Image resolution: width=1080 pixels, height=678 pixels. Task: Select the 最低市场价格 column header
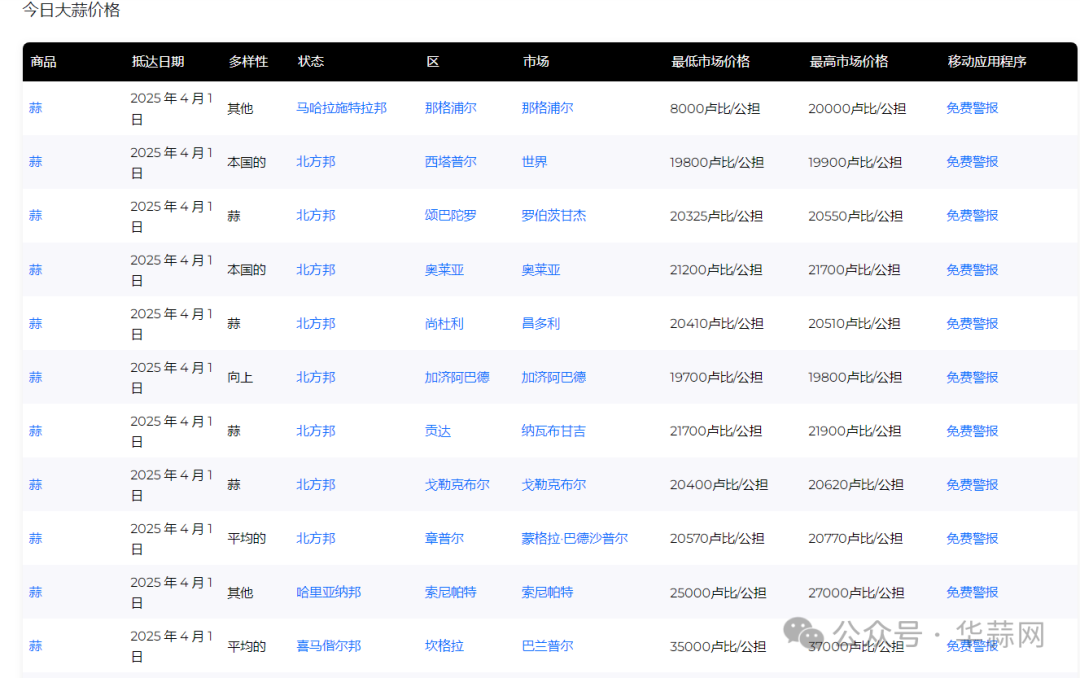point(710,62)
